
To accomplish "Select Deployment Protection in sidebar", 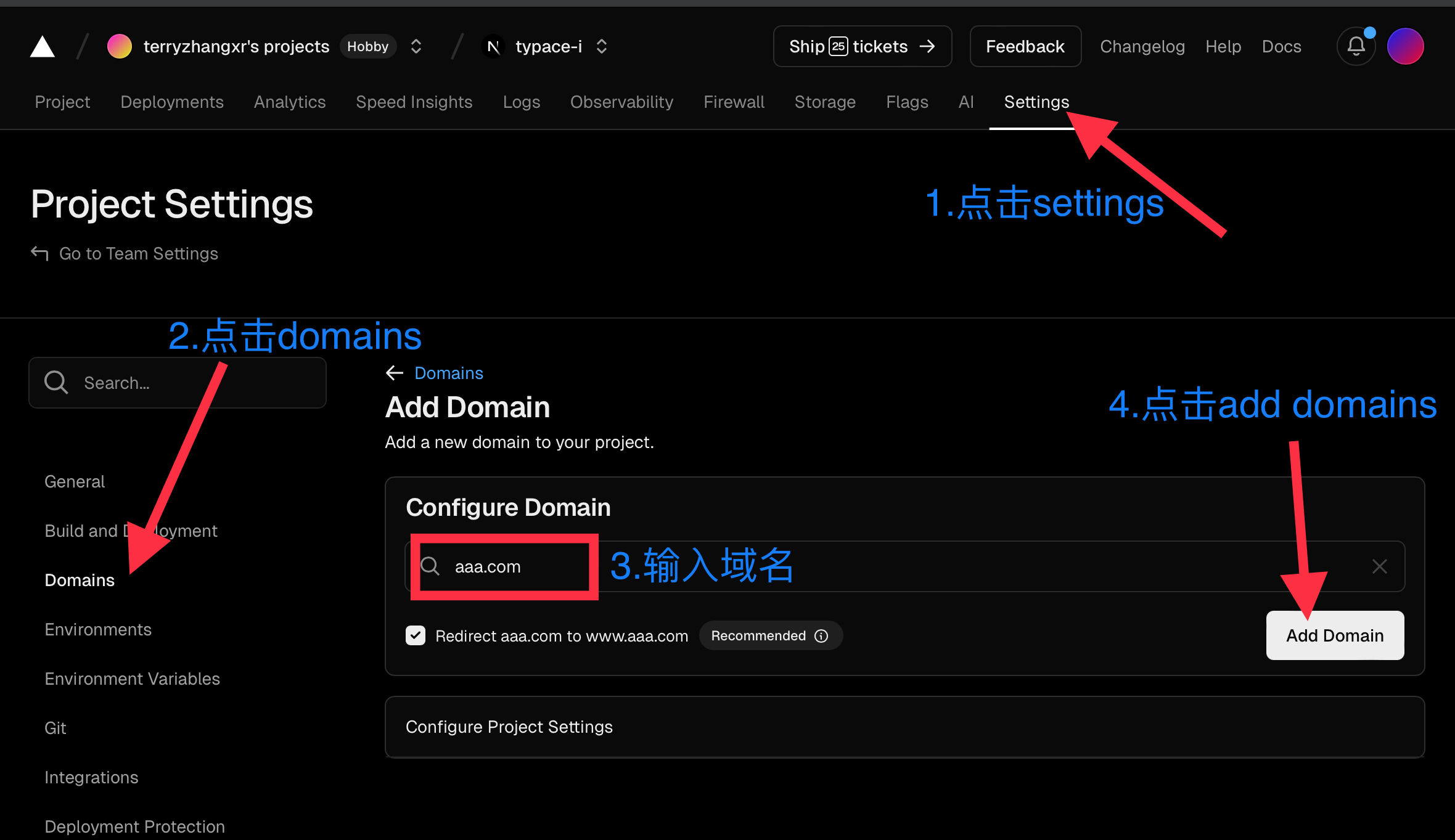I will click(x=134, y=826).
